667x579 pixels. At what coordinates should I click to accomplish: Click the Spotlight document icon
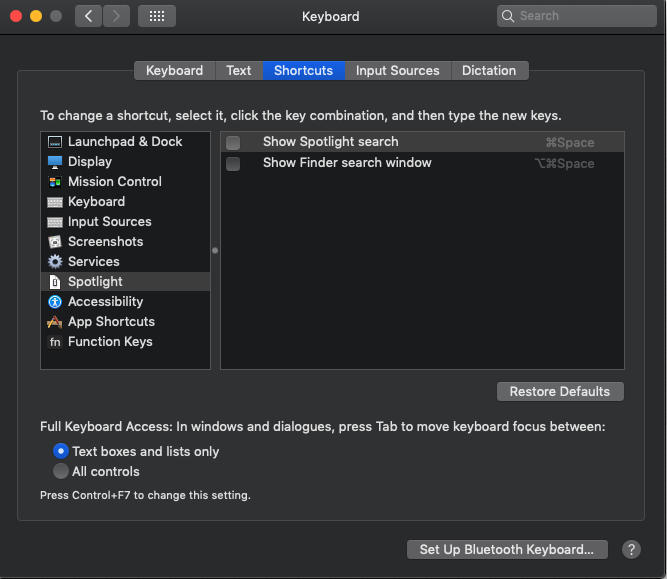coord(55,282)
